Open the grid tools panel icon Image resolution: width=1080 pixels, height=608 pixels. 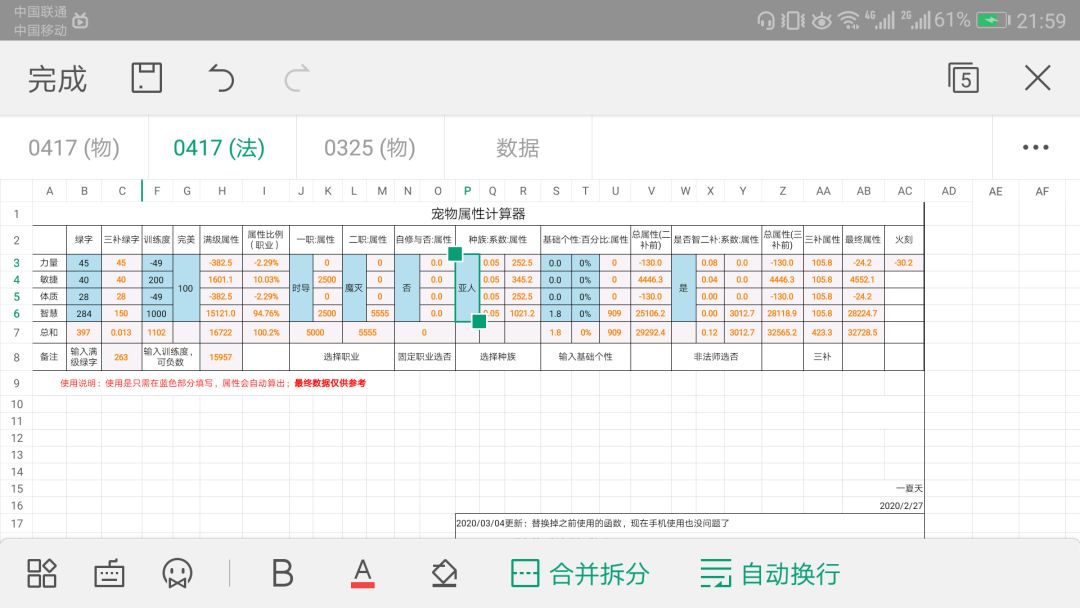[41, 573]
